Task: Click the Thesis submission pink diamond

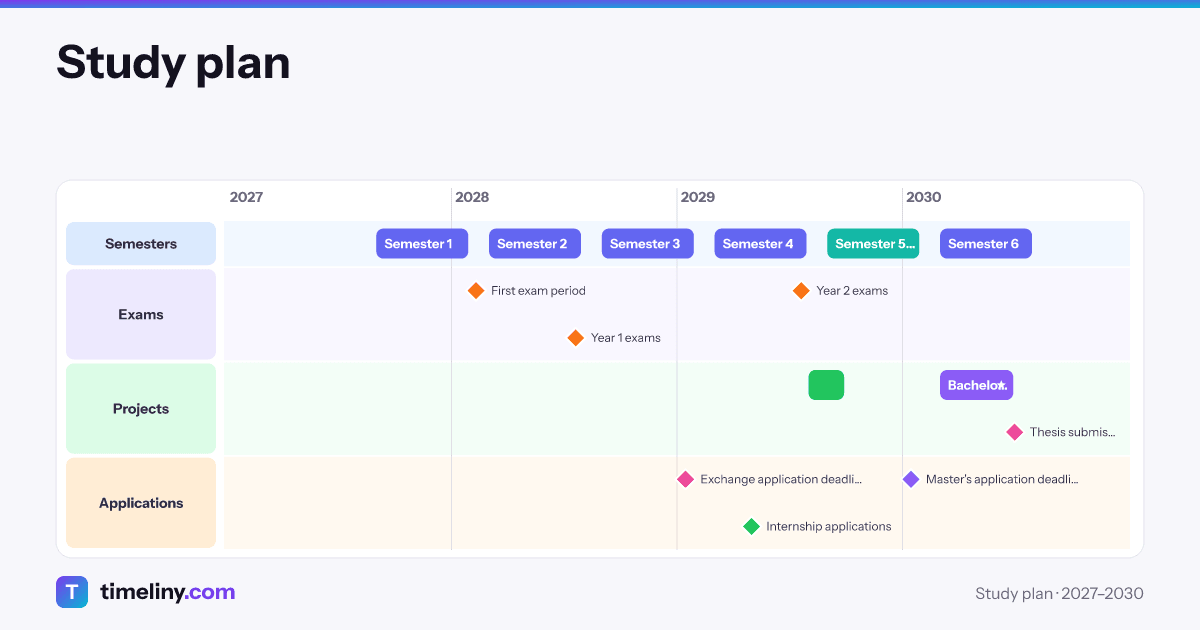Action: coord(1015,432)
